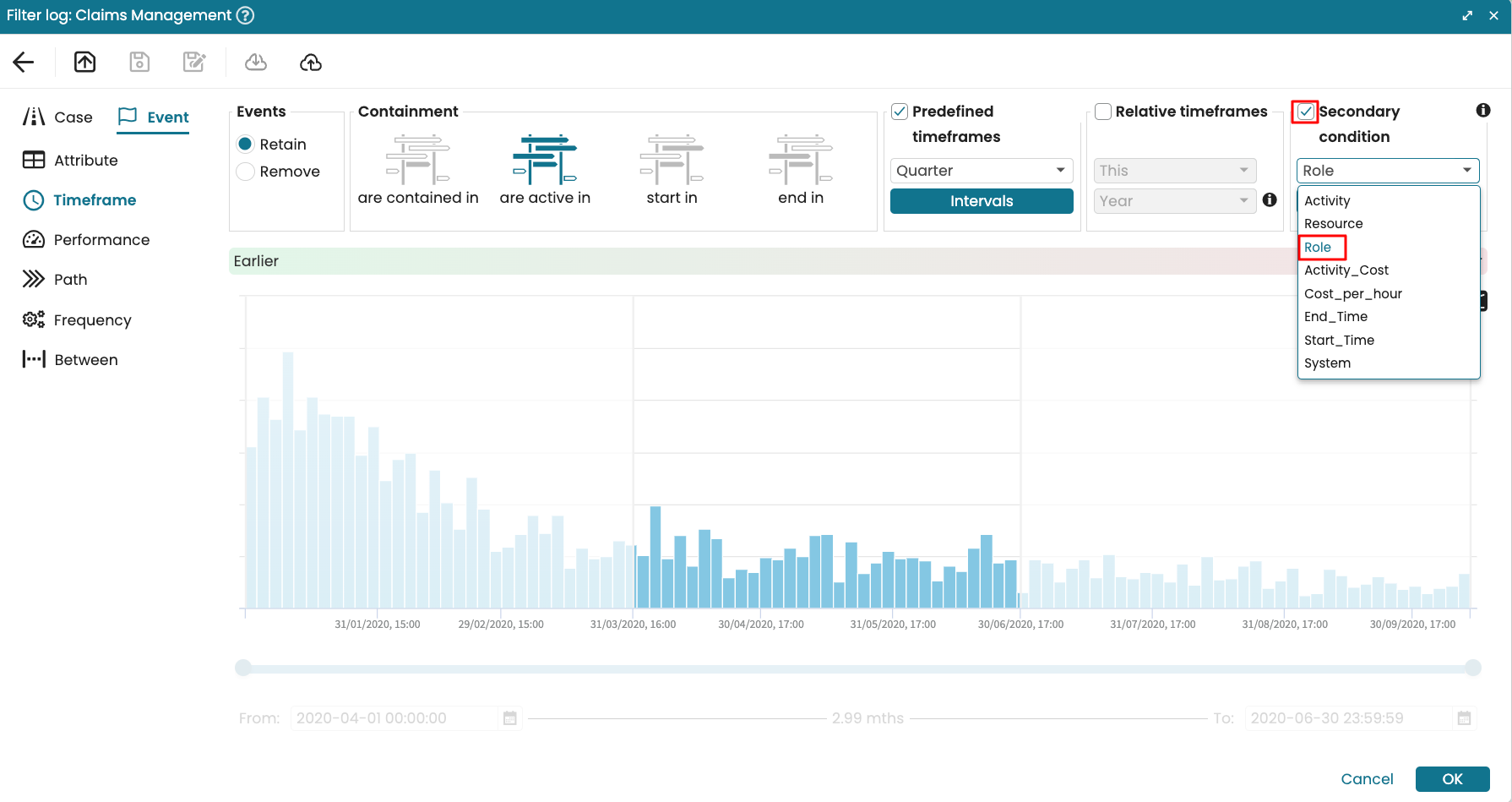Pick Resource in the secondary condition list

[x=1333, y=224]
